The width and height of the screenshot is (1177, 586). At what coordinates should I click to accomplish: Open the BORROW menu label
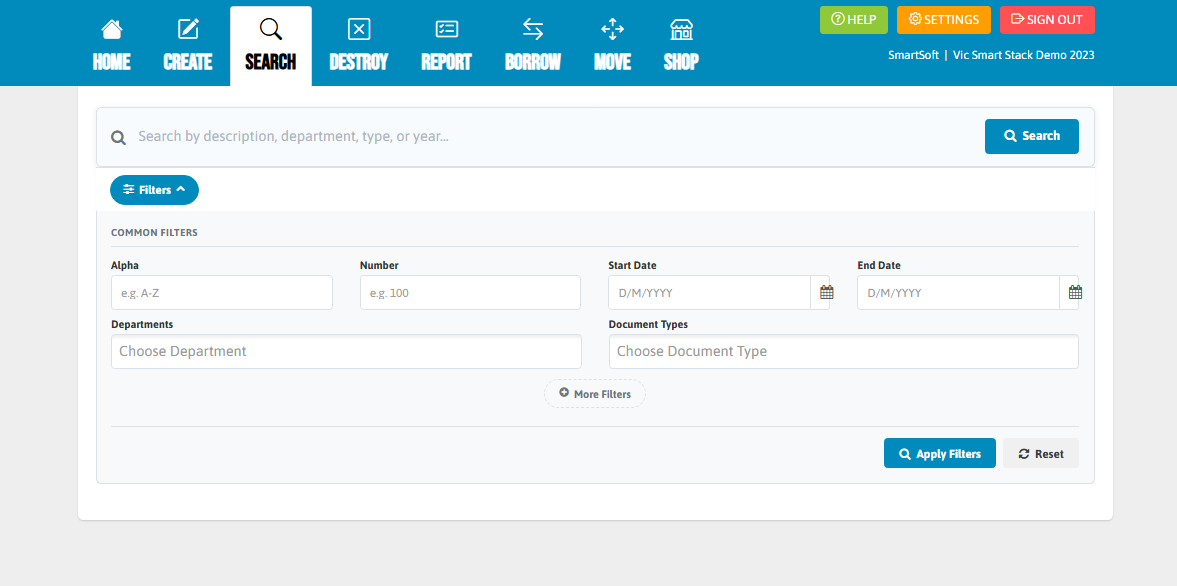(x=533, y=62)
